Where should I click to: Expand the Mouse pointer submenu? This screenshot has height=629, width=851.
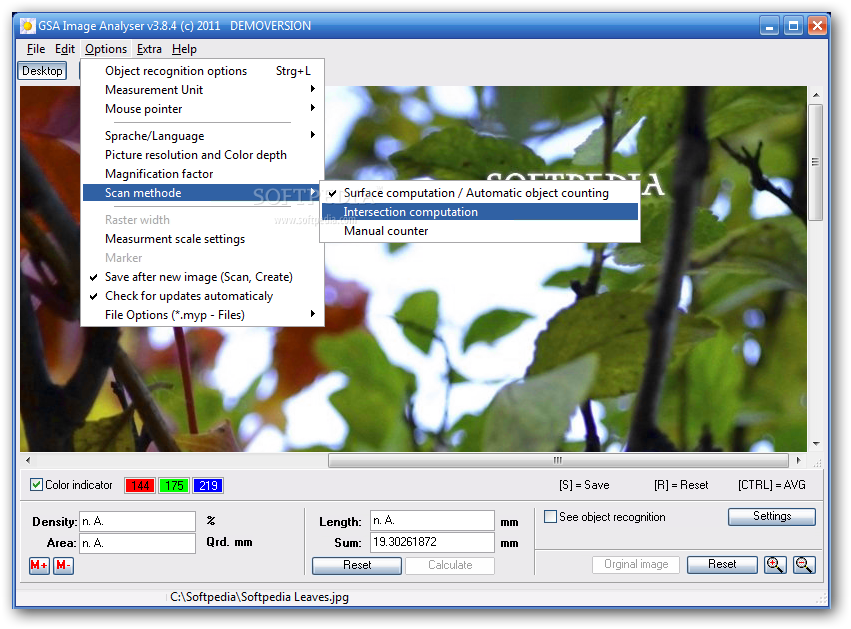pos(203,109)
